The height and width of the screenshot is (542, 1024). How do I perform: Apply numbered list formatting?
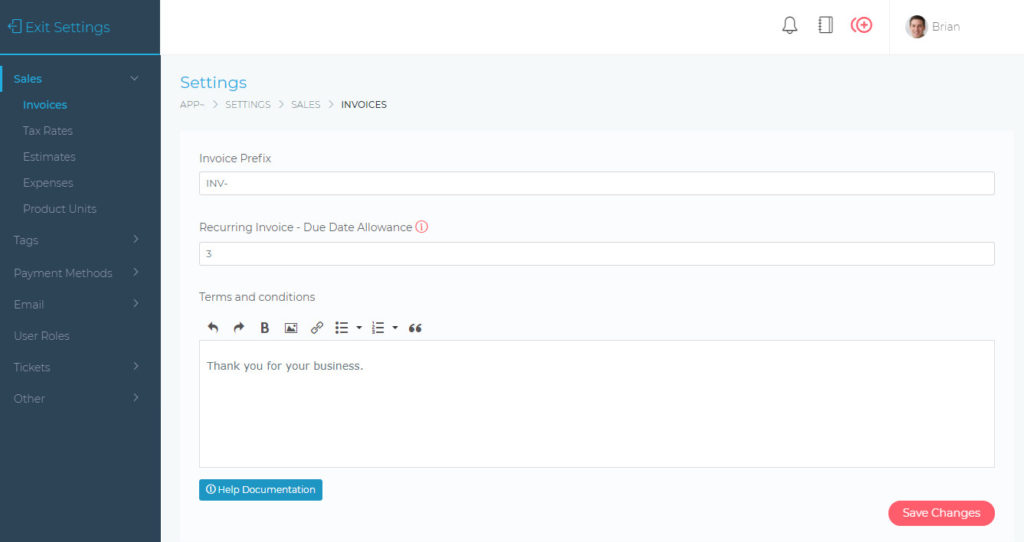pos(377,328)
